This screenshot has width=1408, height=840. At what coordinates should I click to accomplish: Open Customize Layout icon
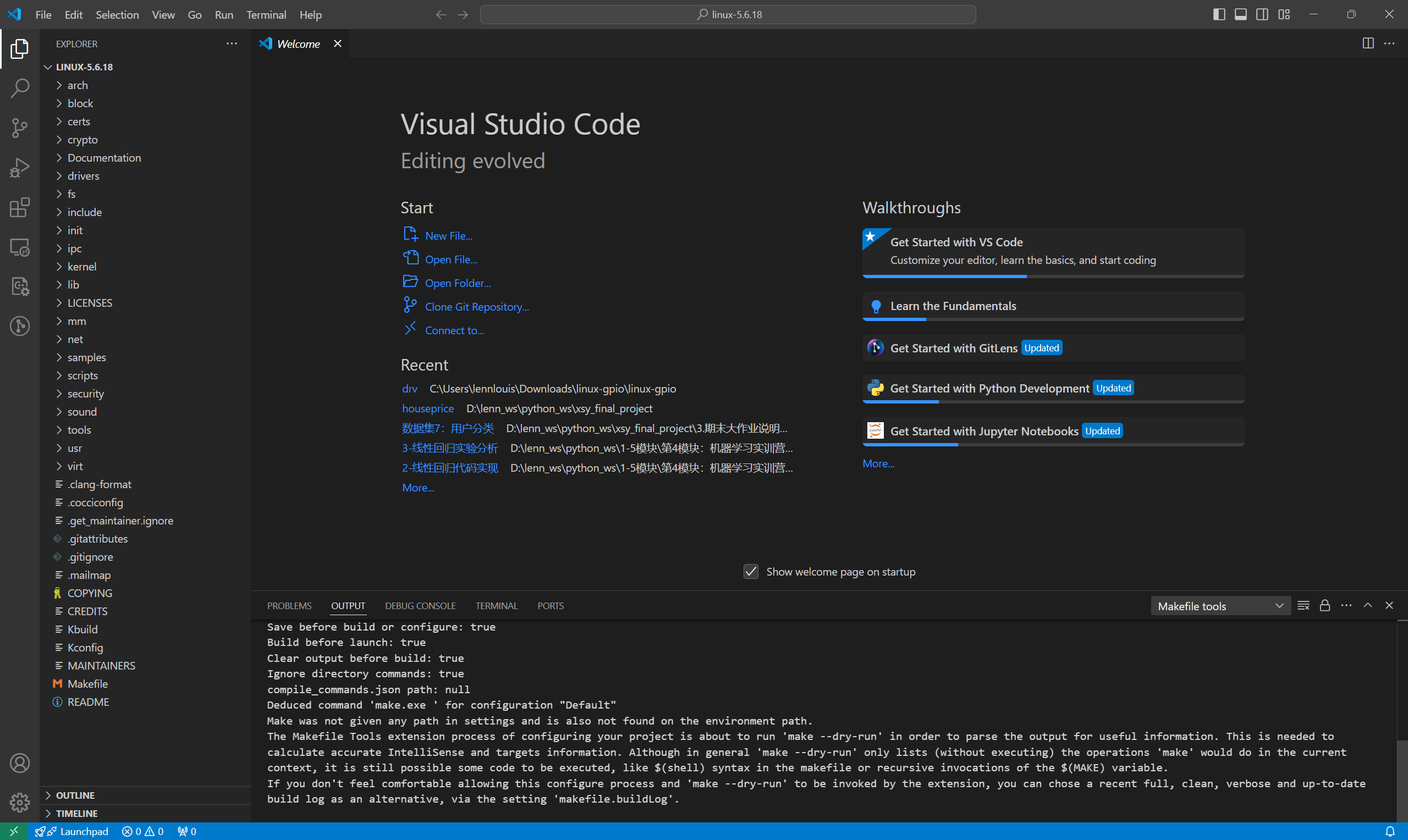(1284, 15)
